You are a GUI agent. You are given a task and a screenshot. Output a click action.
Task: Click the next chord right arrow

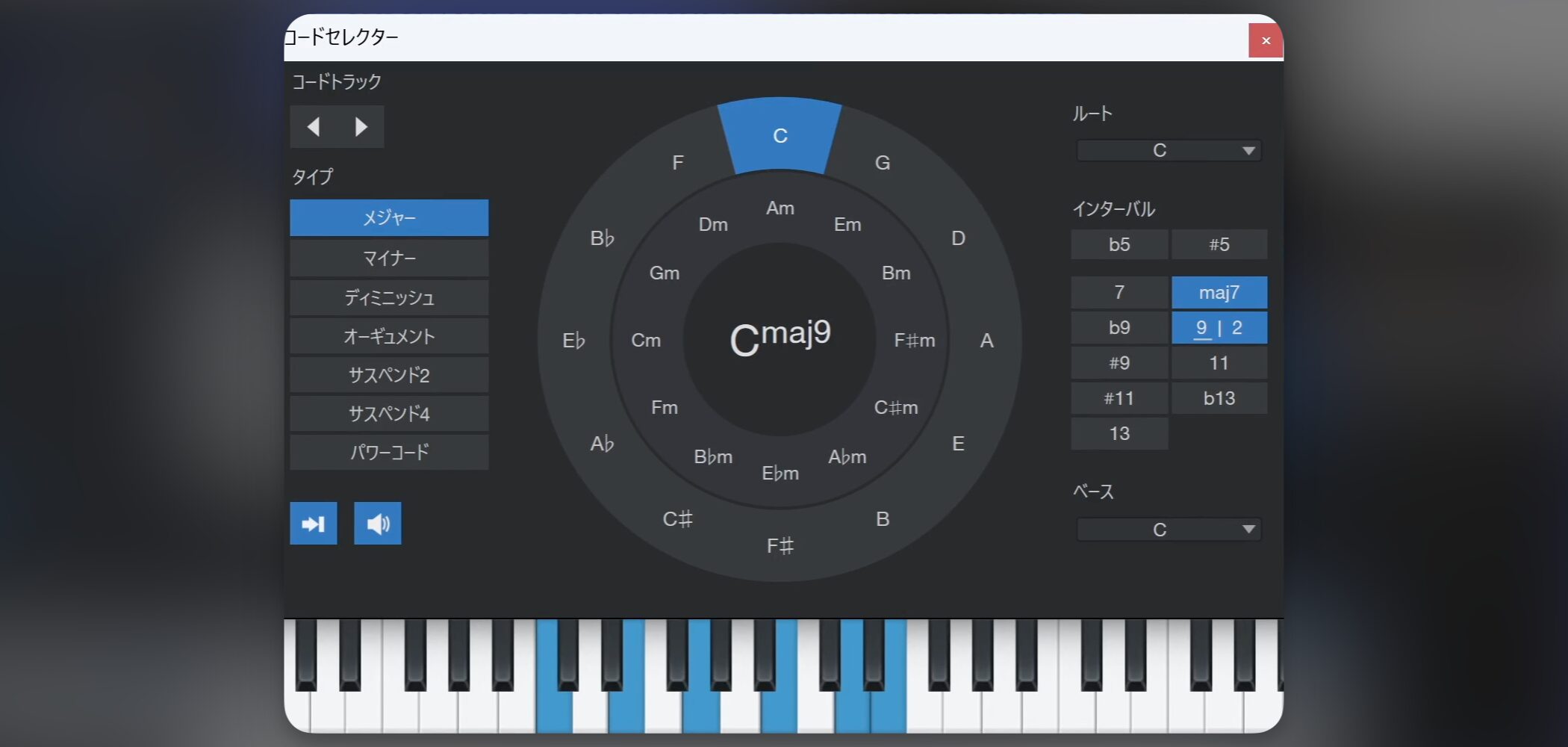[361, 127]
